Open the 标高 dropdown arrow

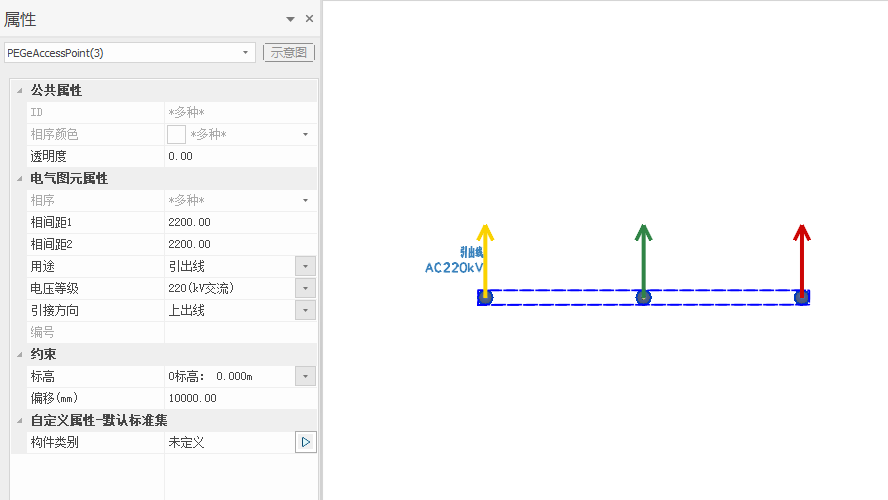pos(305,376)
